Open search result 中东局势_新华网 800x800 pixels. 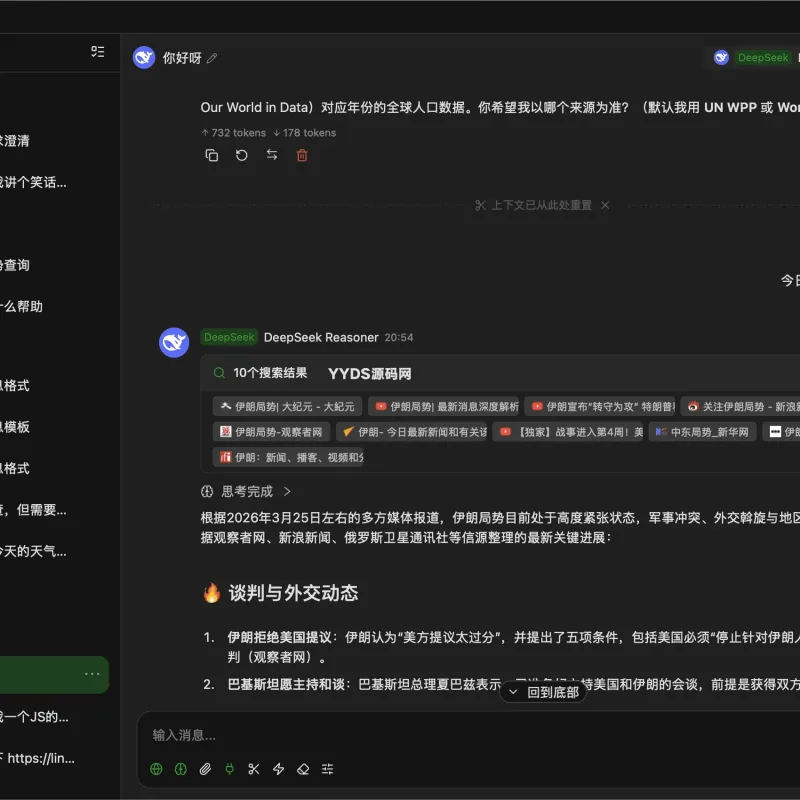pyautogui.click(x=702, y=432)
